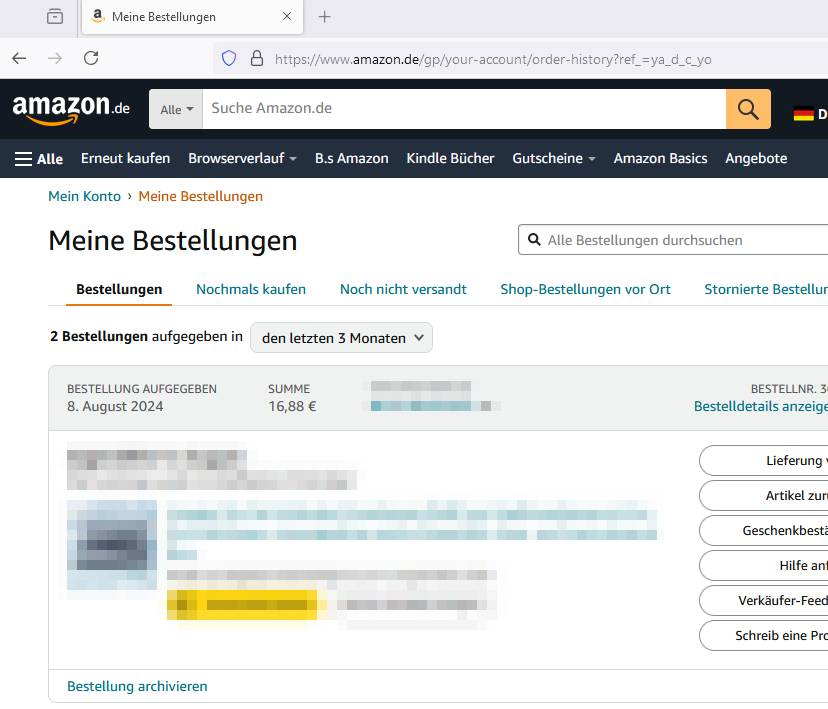
Task: Go forward to the next page
Action: coord(55,58)
